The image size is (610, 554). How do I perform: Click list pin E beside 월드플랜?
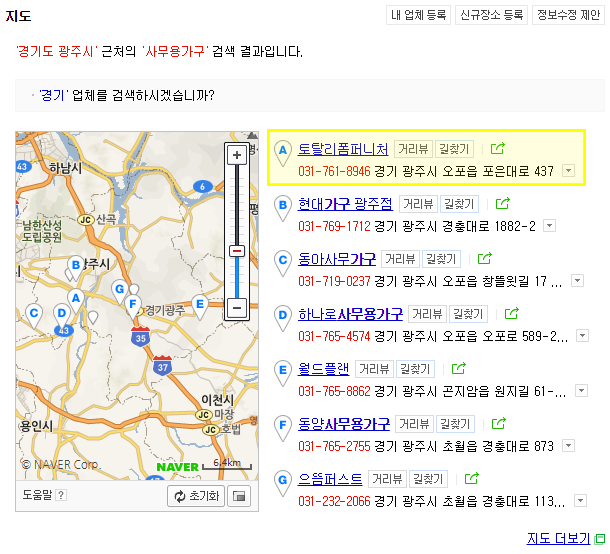click(283, 373)
